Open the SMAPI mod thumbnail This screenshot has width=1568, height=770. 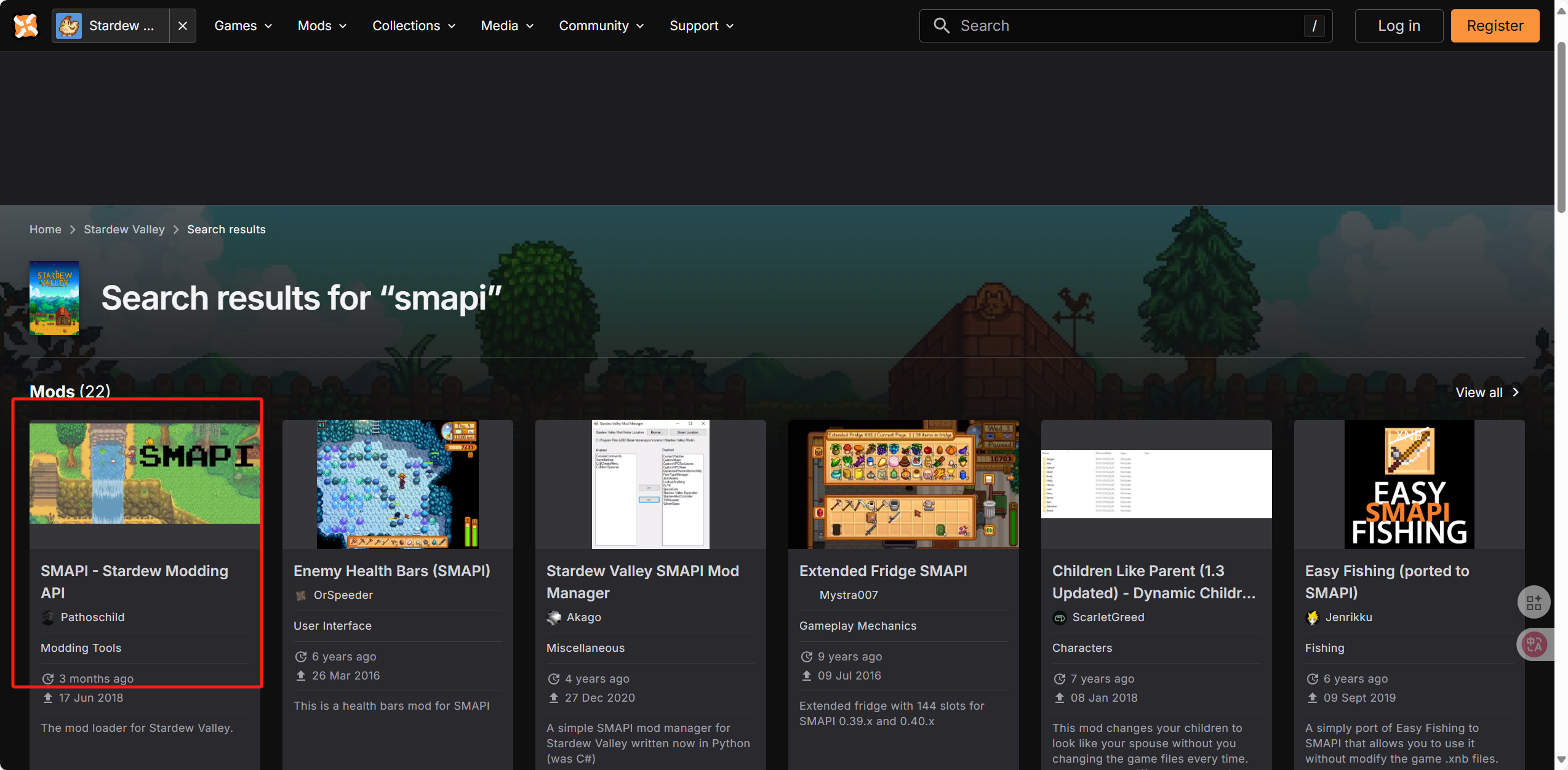(x=145, y=472)
